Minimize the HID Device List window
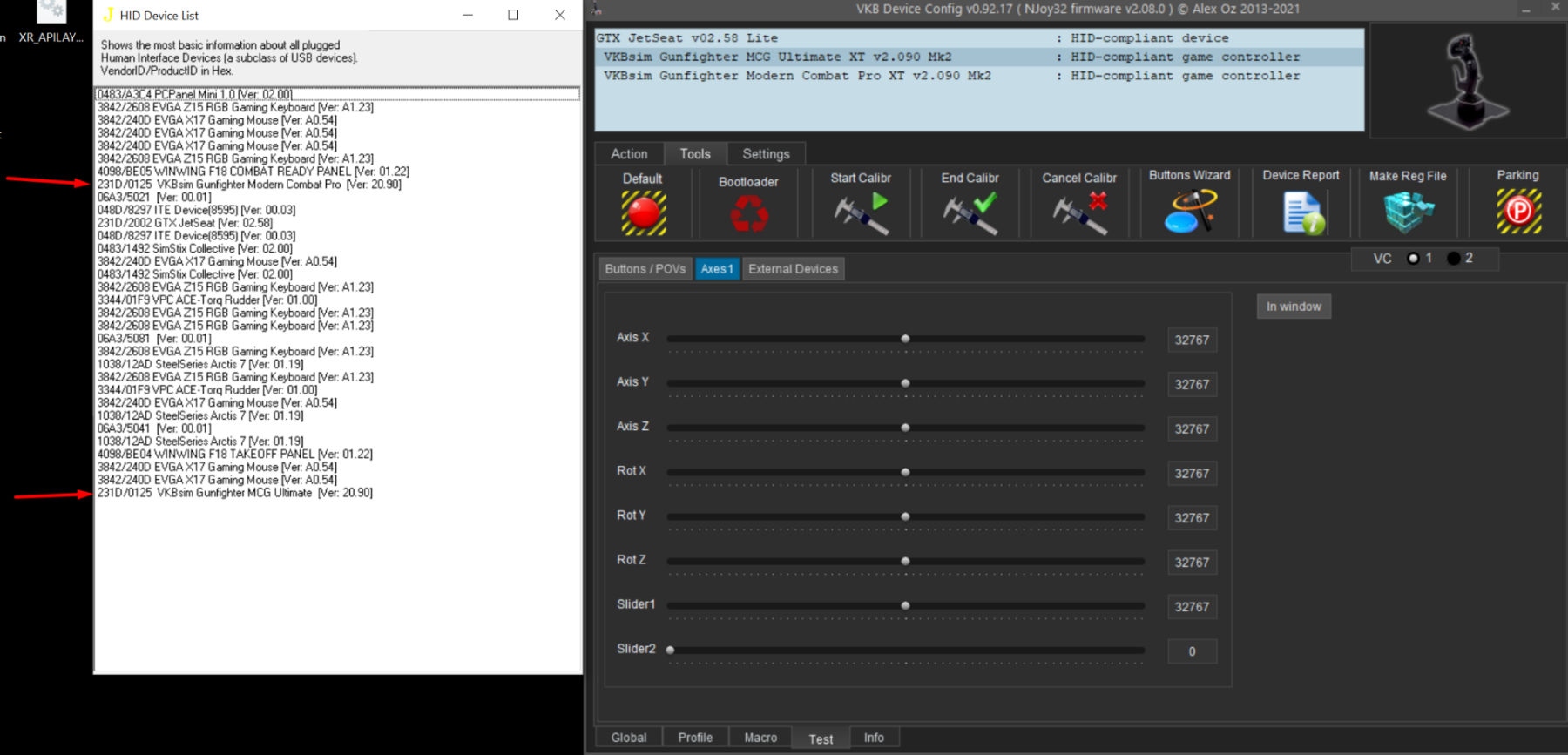 [468, 15]
